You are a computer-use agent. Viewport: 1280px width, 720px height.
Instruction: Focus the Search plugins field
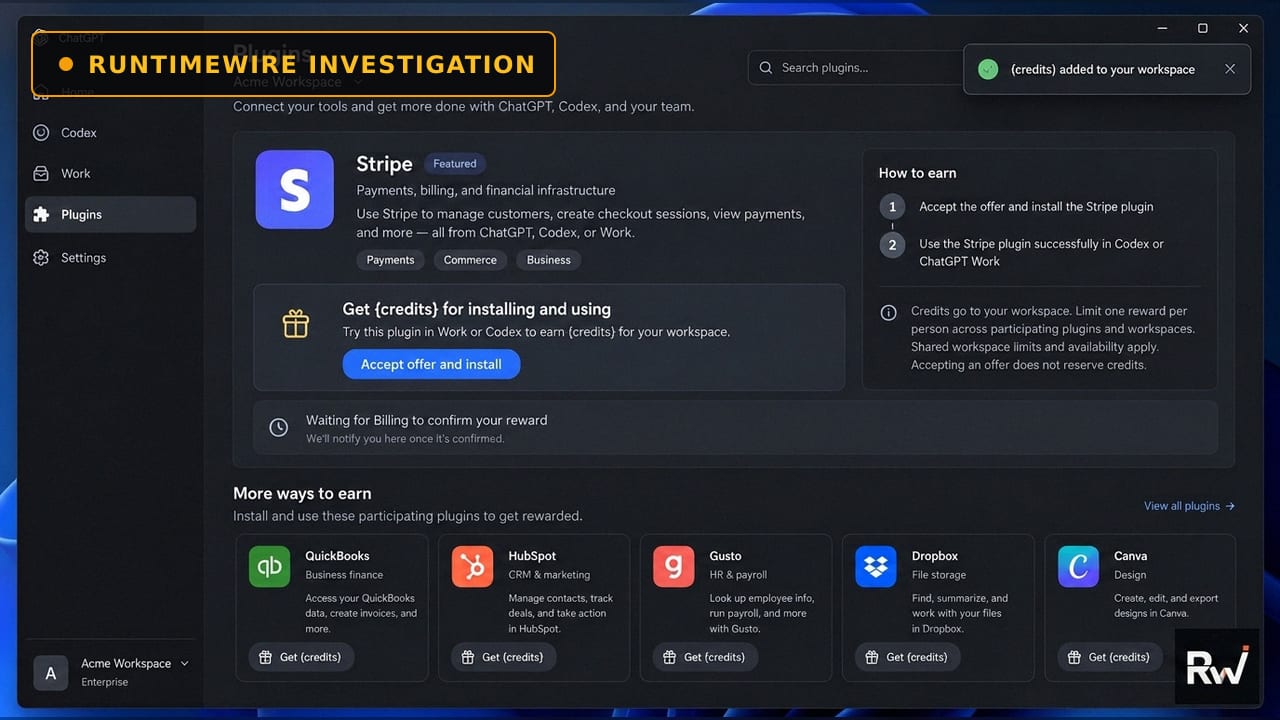click(x=855, y=67)
